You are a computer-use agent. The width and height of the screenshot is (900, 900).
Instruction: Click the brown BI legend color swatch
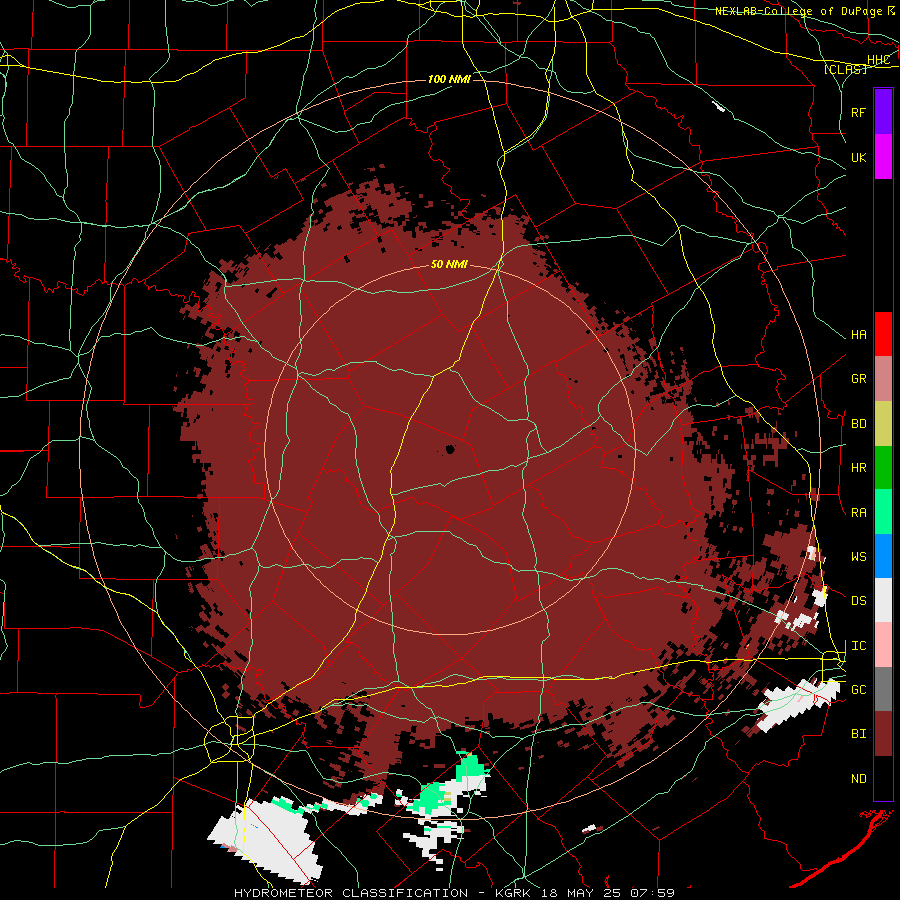pyautogui.click(x=883, y=734)
